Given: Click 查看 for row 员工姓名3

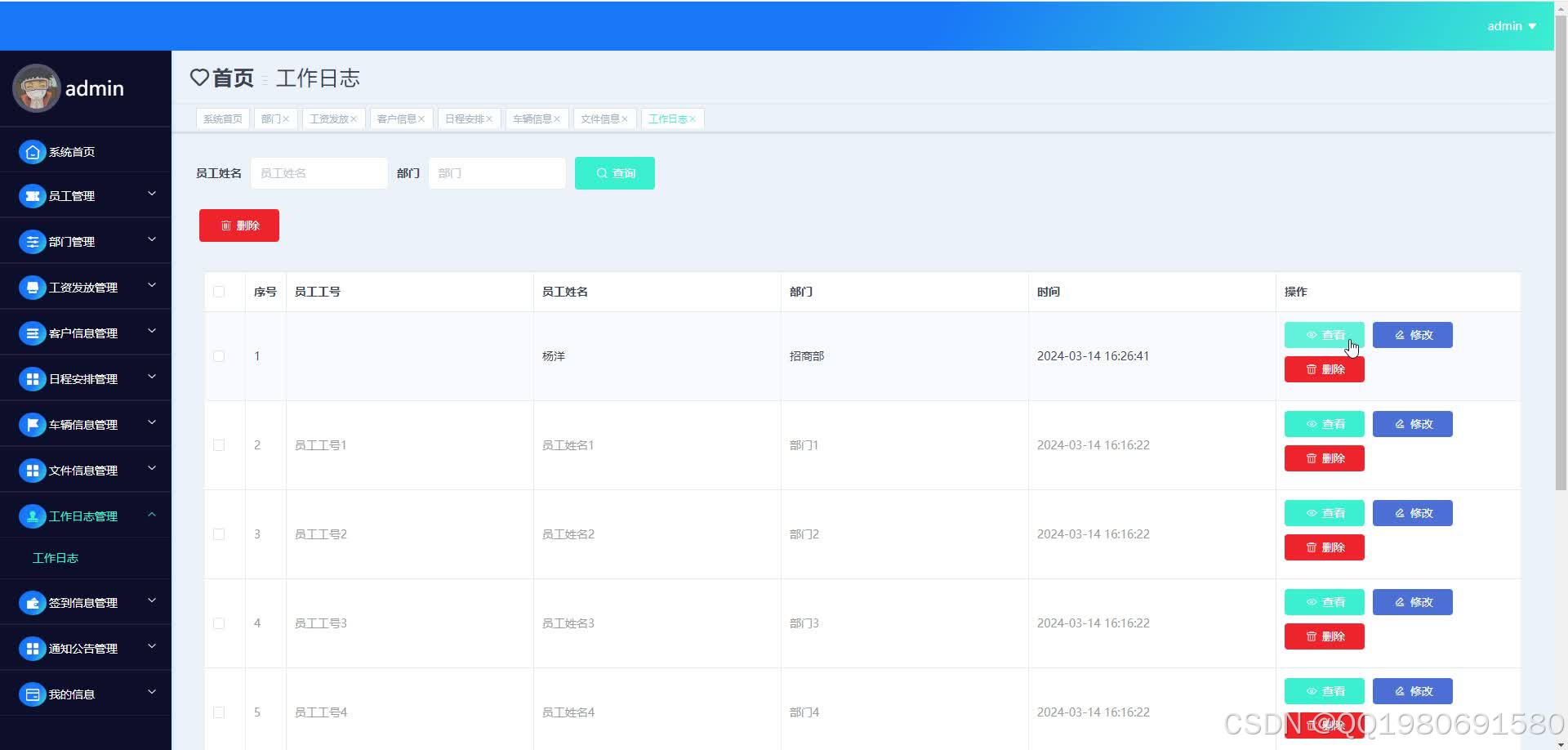Looking at the screenshot, I should (x=1324, y=602).
